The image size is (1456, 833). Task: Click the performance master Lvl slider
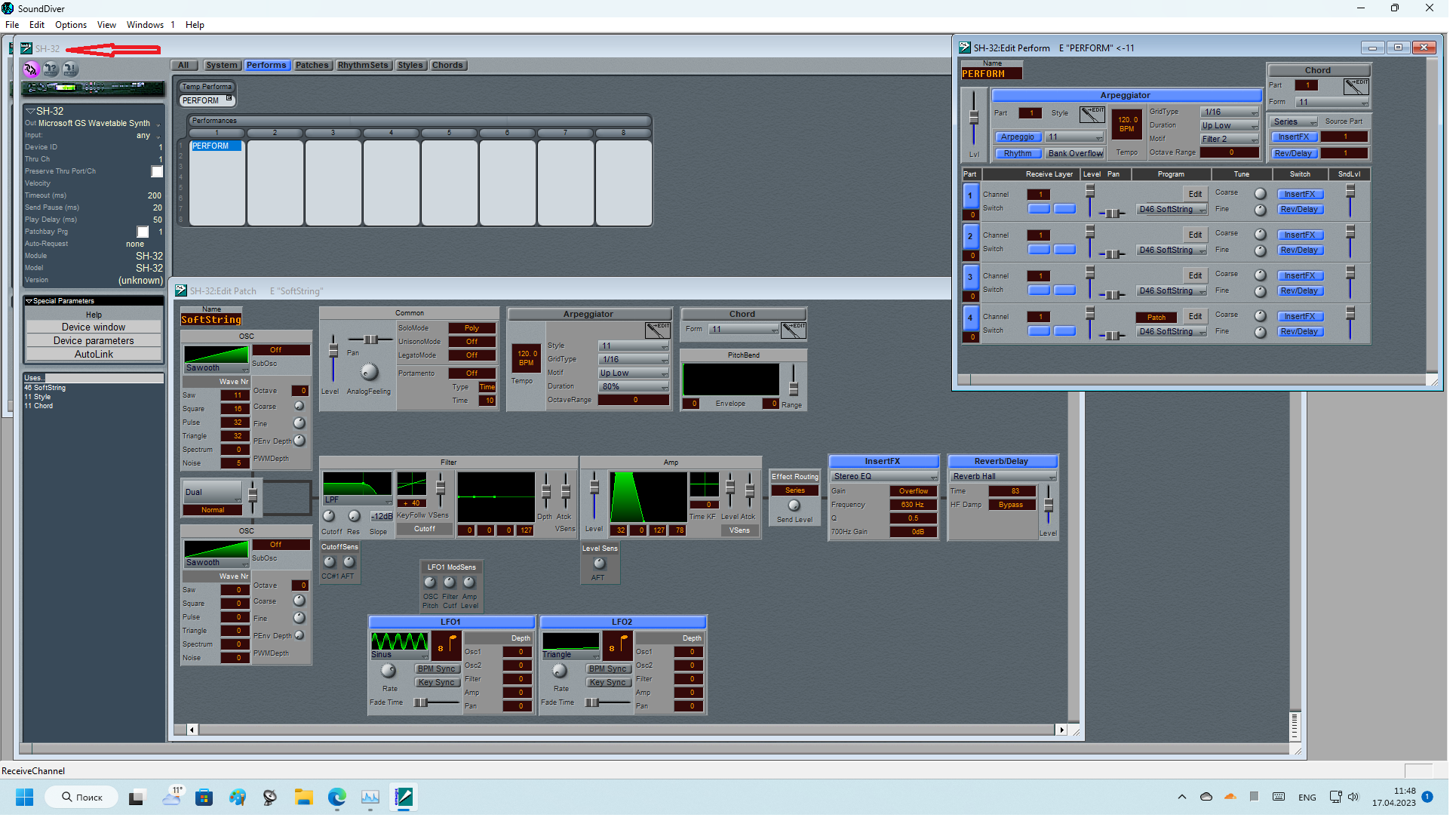pos(974,118)
